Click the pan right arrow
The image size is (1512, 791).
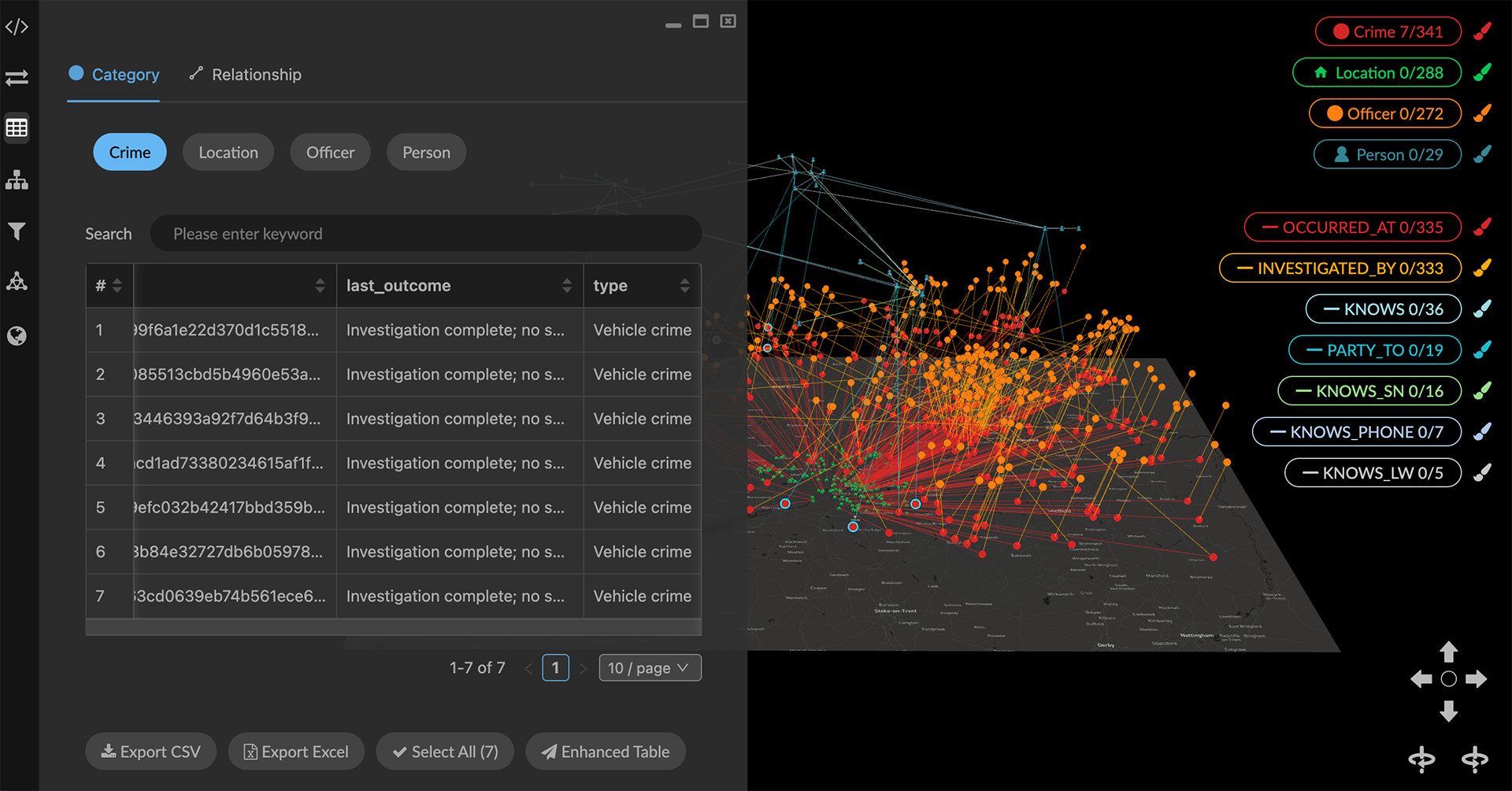tap(1477, 678)
